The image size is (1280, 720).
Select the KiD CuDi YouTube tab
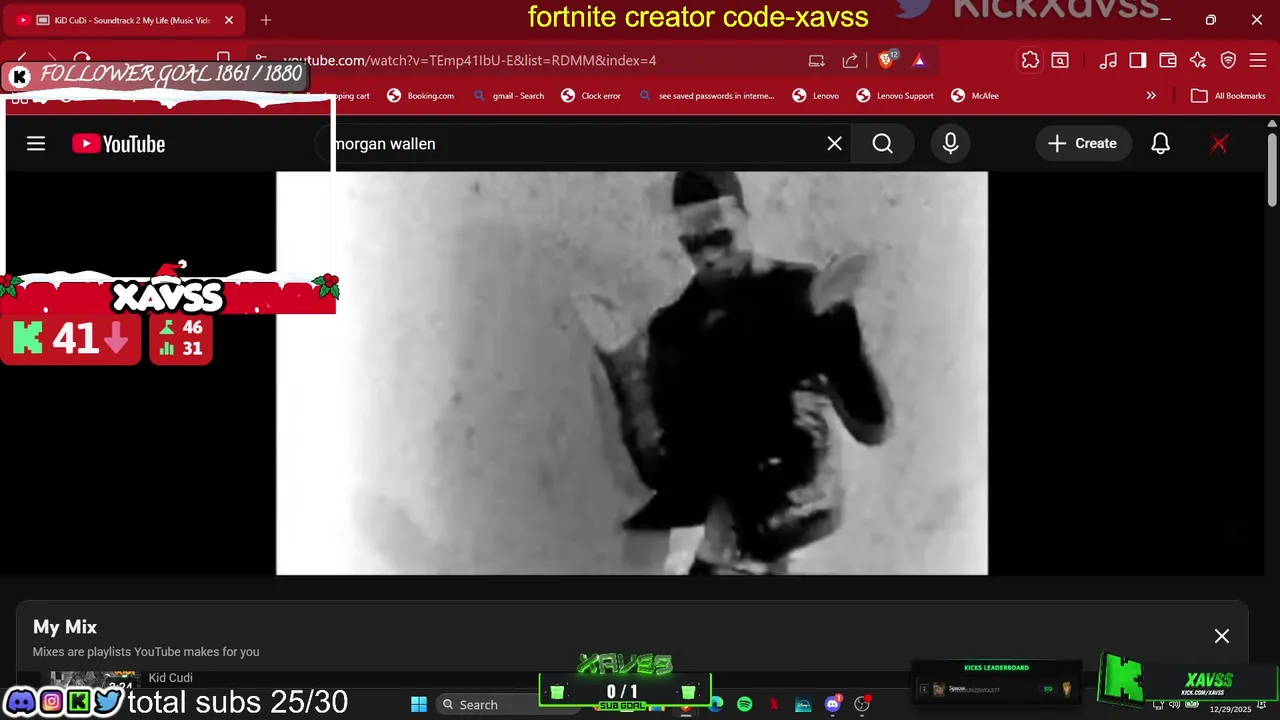tap(125, 20)
